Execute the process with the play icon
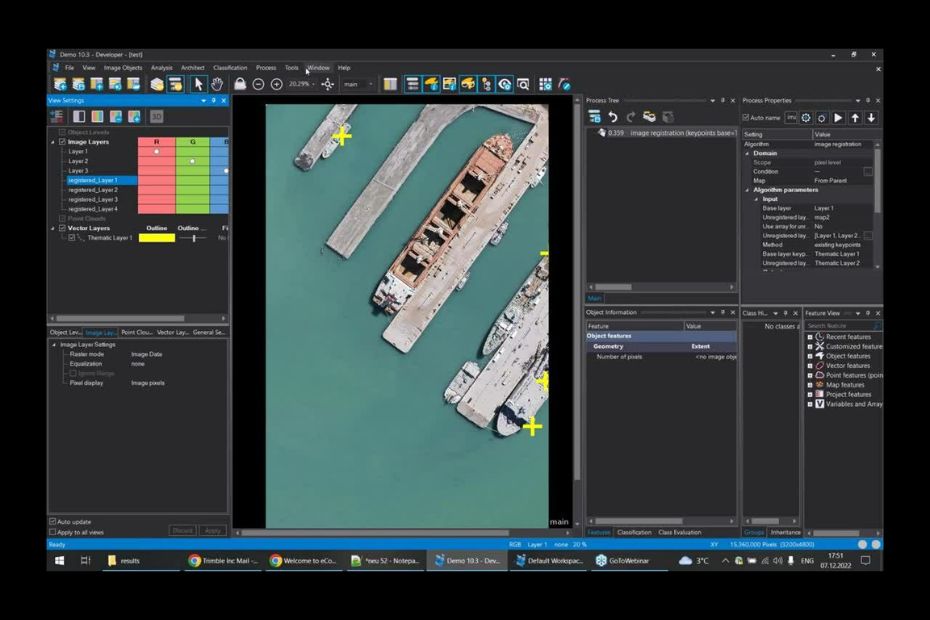Screen dimensions: 930x620 coord(838,117)
